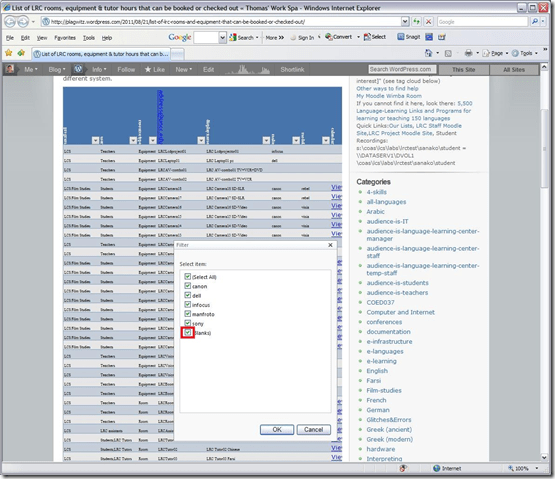Click the zoom level magnifier in status bar
Viewport: 555px width, 479px height.
click(511, 468)
